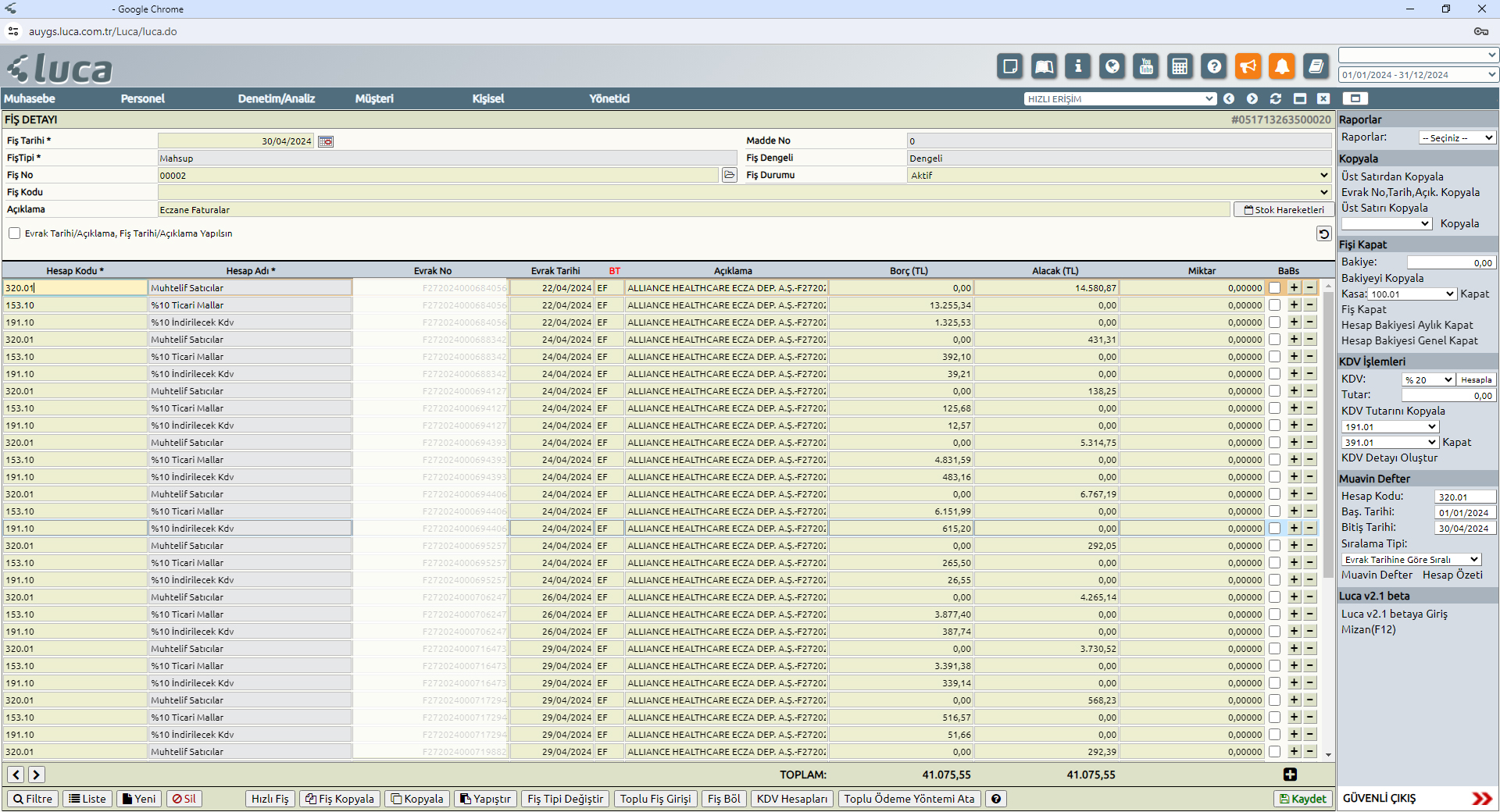Click previous page arrow at bottom left
Image resolution: width=1500 pixels, height=812 pixels.
16,775
